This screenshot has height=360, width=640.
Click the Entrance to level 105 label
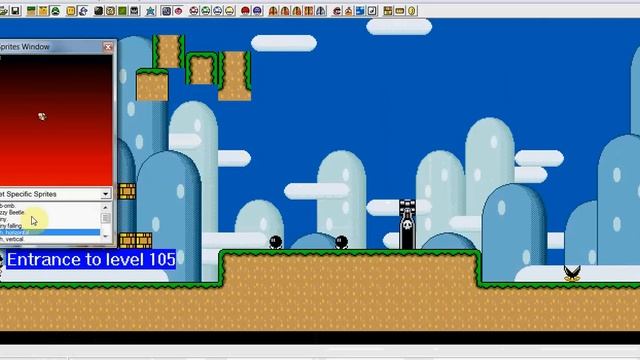coord(91,260)
